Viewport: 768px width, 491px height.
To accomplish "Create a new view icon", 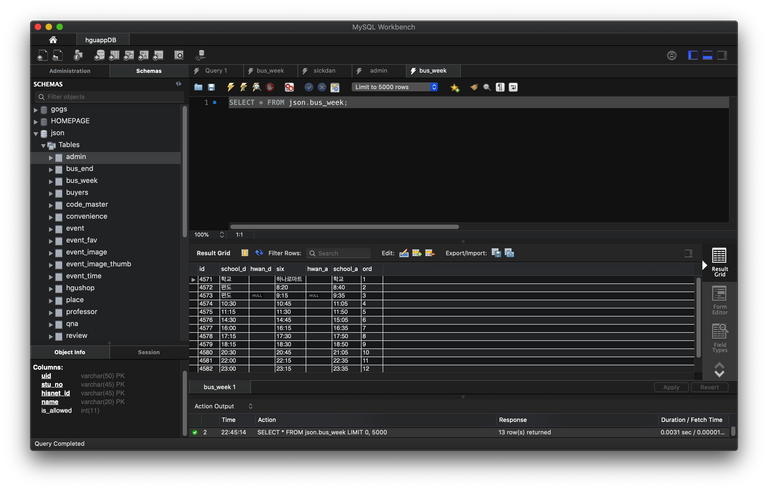I will [x=129, y=55].
